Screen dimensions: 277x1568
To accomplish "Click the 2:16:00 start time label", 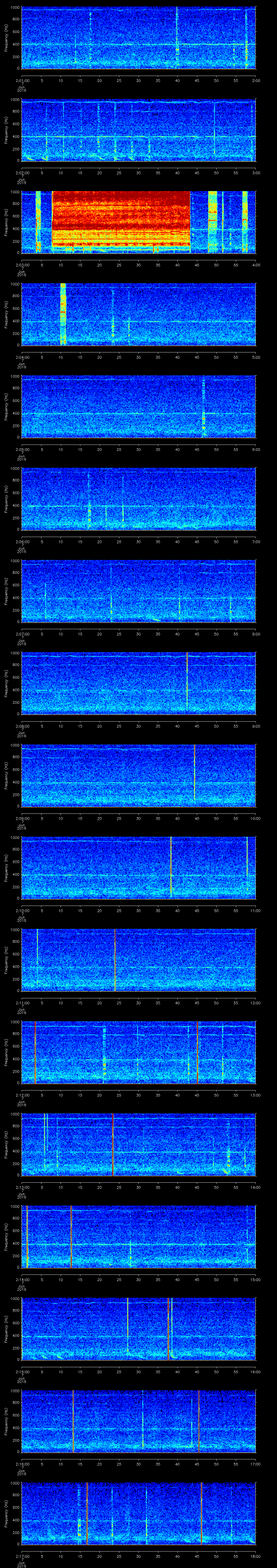I will pos(22,1464).
